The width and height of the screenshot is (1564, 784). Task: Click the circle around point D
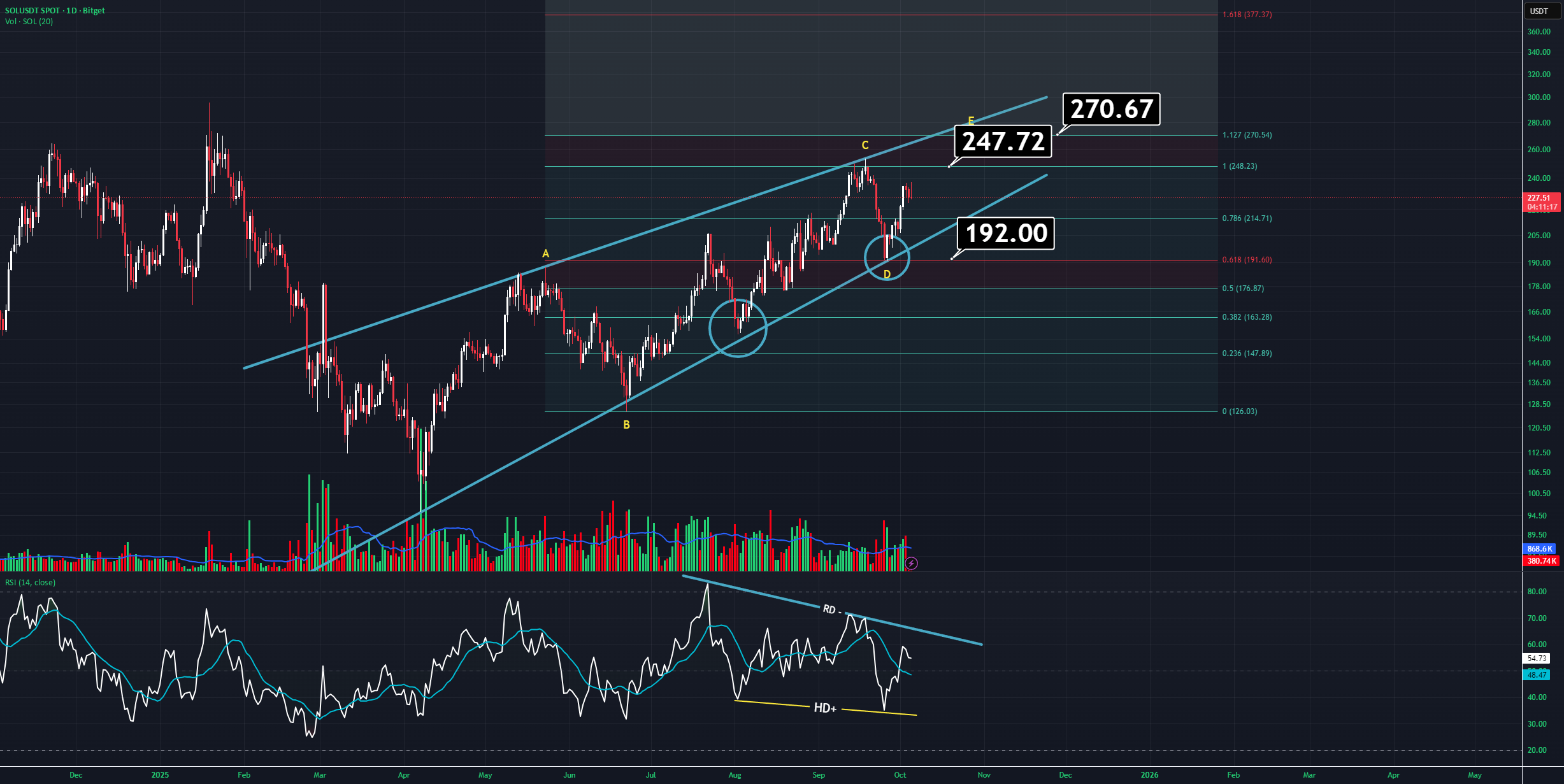tap(887, 257)
